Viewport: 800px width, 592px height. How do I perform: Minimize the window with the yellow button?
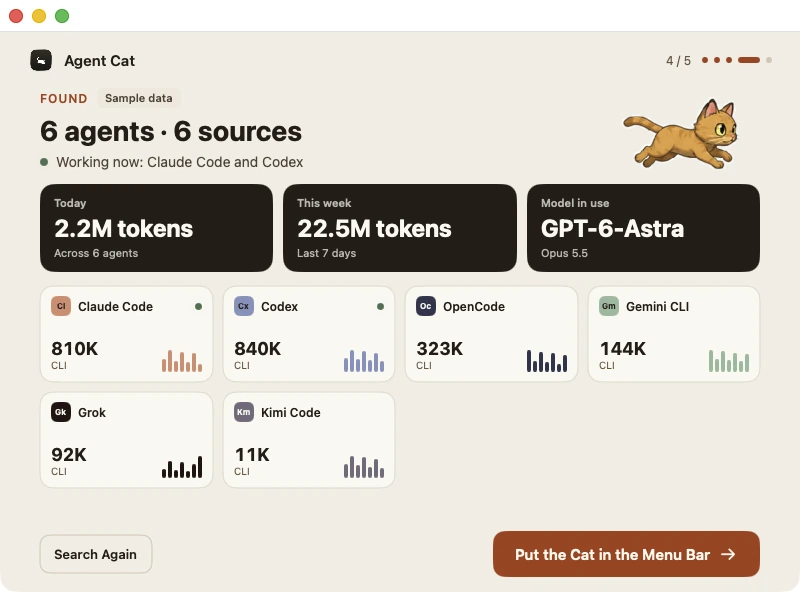[x=39, y=16]
